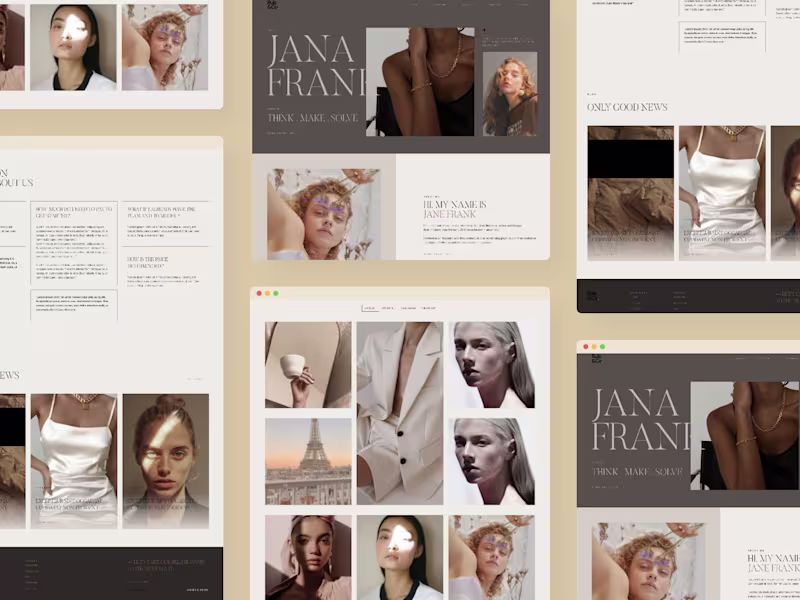Click the white cursor arrow over the hero image

click(x=484, y=30)
